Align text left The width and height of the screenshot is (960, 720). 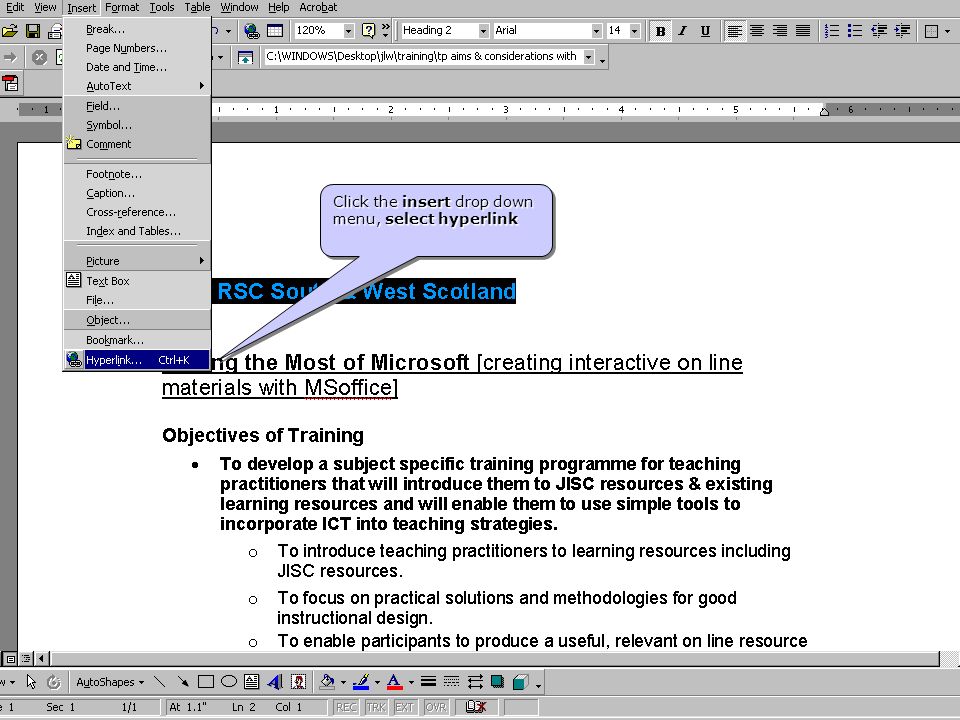[735, 31]
